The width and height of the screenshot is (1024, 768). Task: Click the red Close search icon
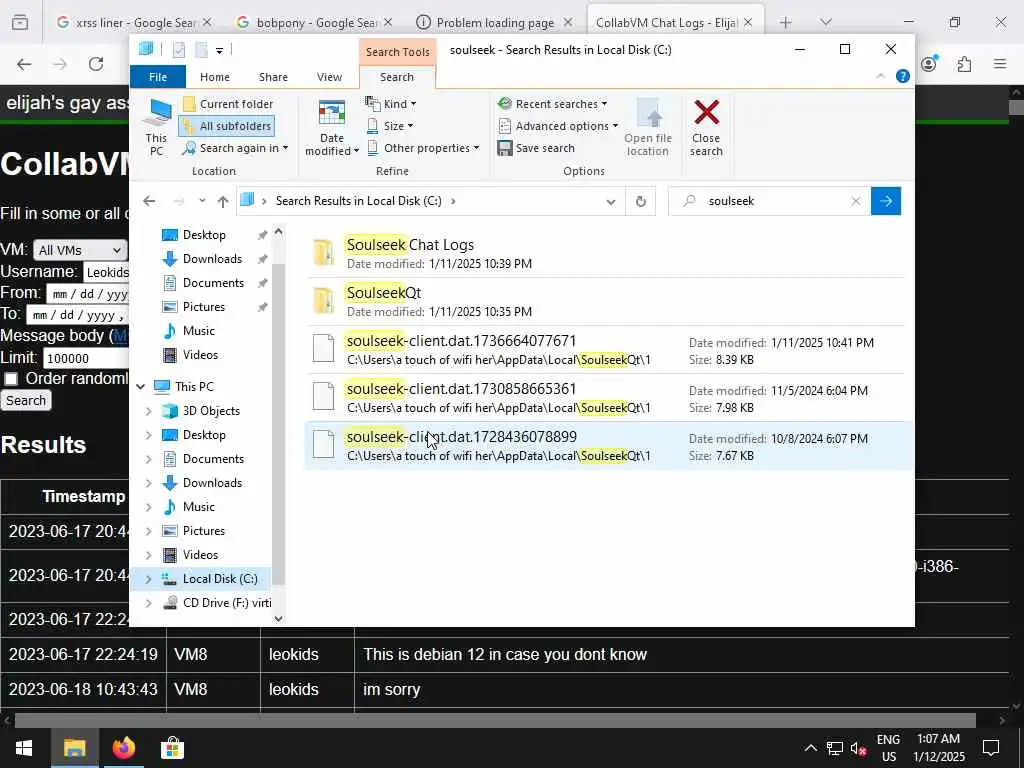point(707,113)
